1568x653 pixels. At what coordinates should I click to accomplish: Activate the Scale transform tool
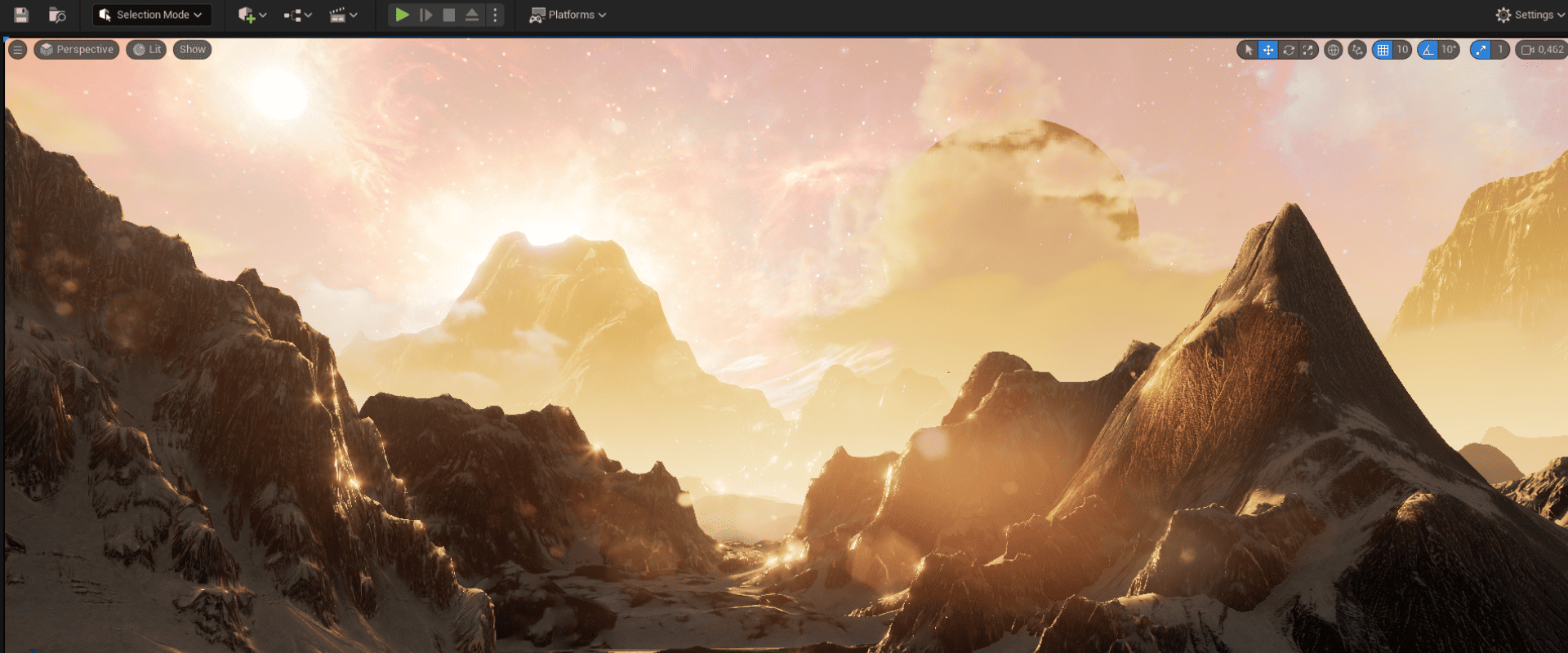1308,50
